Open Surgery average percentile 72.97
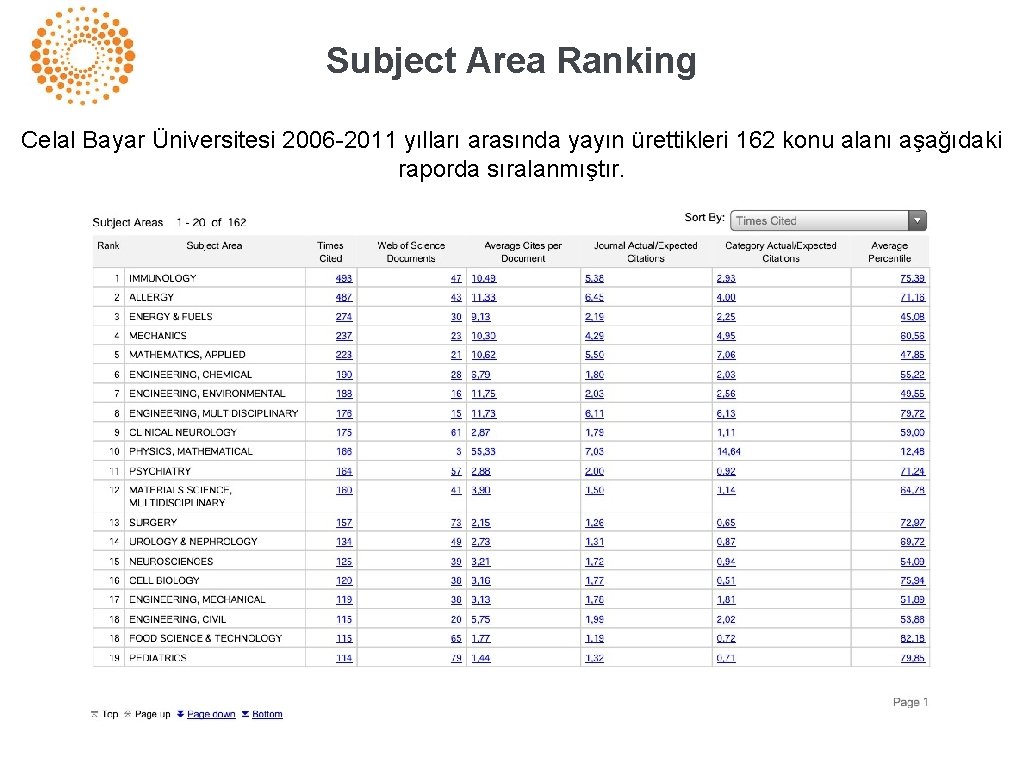1024x768 pixels. (912, 523)
